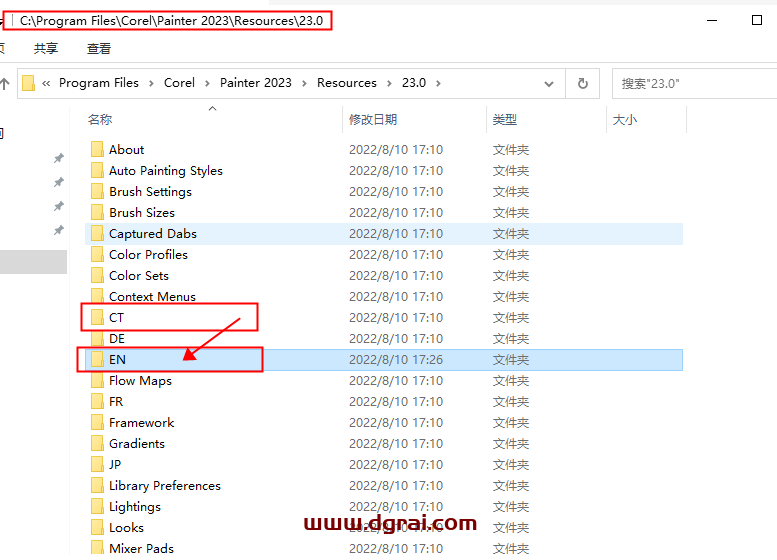Click the second quick access pin icon
Viewport: 777px width, 560px height.
point(58,182)
